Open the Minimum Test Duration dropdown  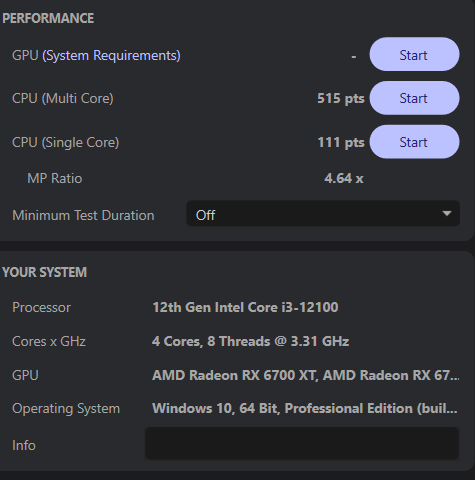[x=323, y=214]
